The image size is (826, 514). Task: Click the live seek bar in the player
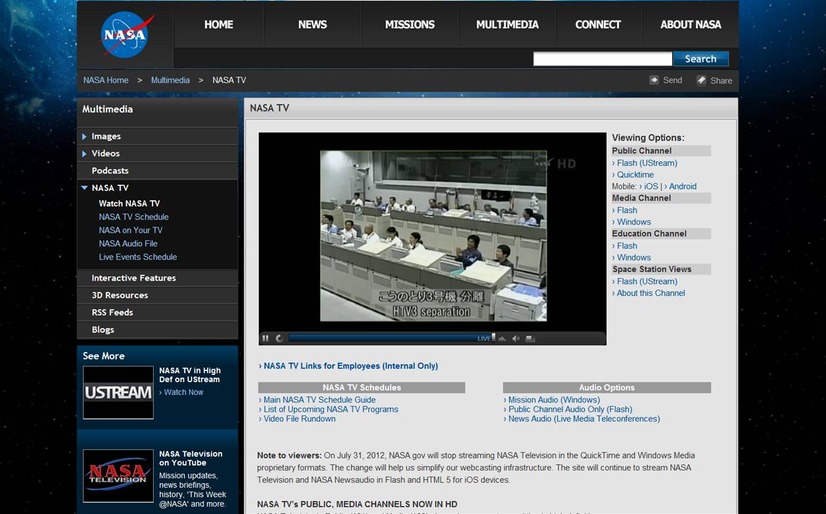click(x=390, y=338)
